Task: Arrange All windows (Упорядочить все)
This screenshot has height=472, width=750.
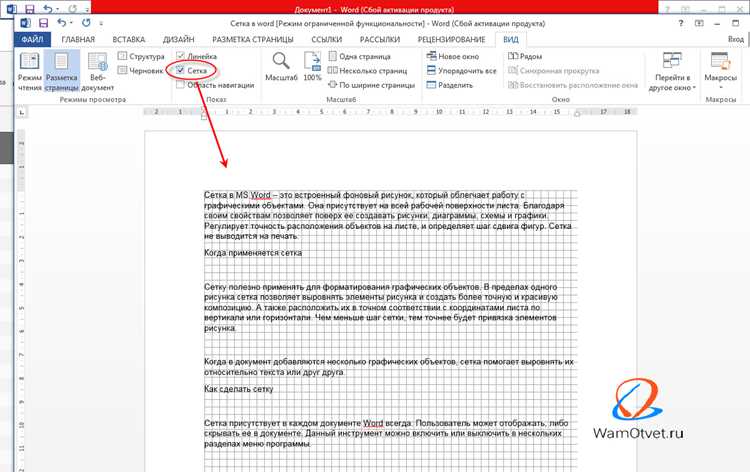Action: (462, 71)
